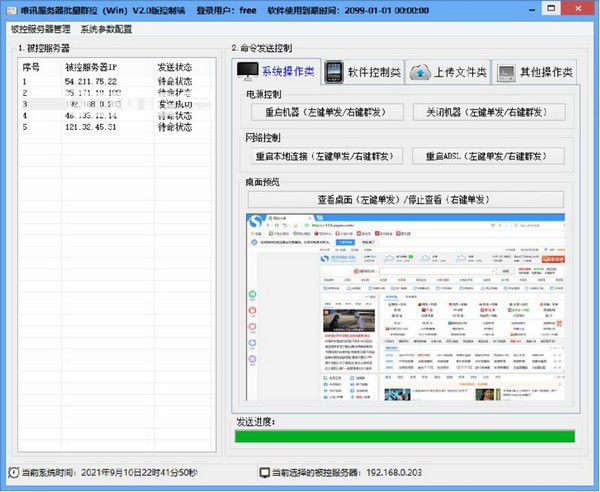This screenshot has height=492, width=600.
Task: Close the control window
Action: (x=578, y=9)
